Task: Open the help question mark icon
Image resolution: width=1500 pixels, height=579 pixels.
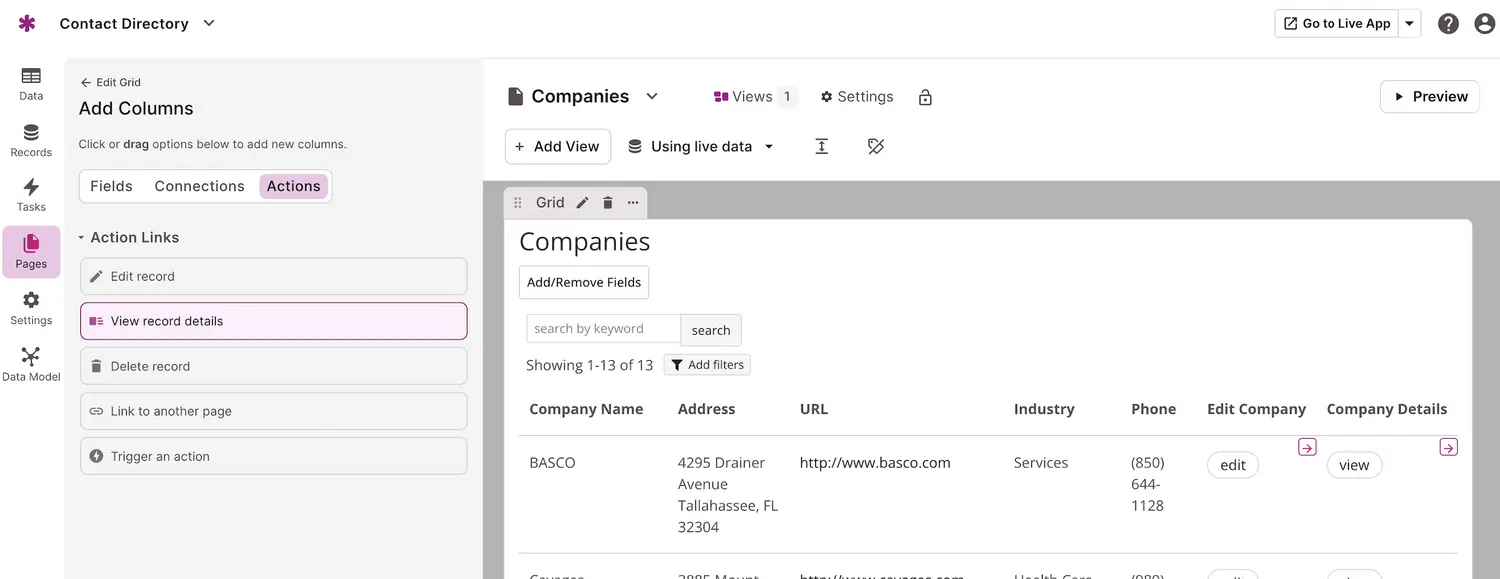Action: tap(1448, 24)
